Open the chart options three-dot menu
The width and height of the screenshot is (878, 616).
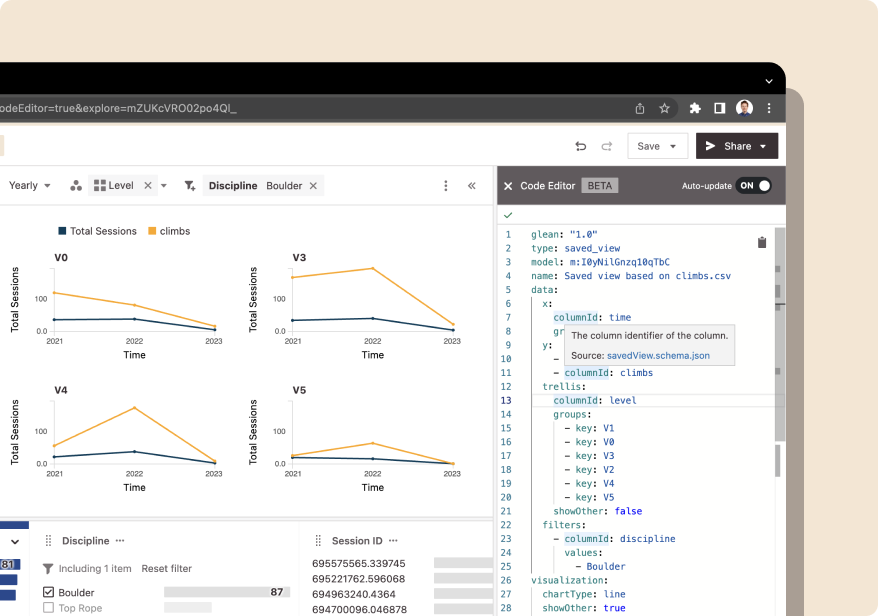pyautogui.click(x=446, y=185)
